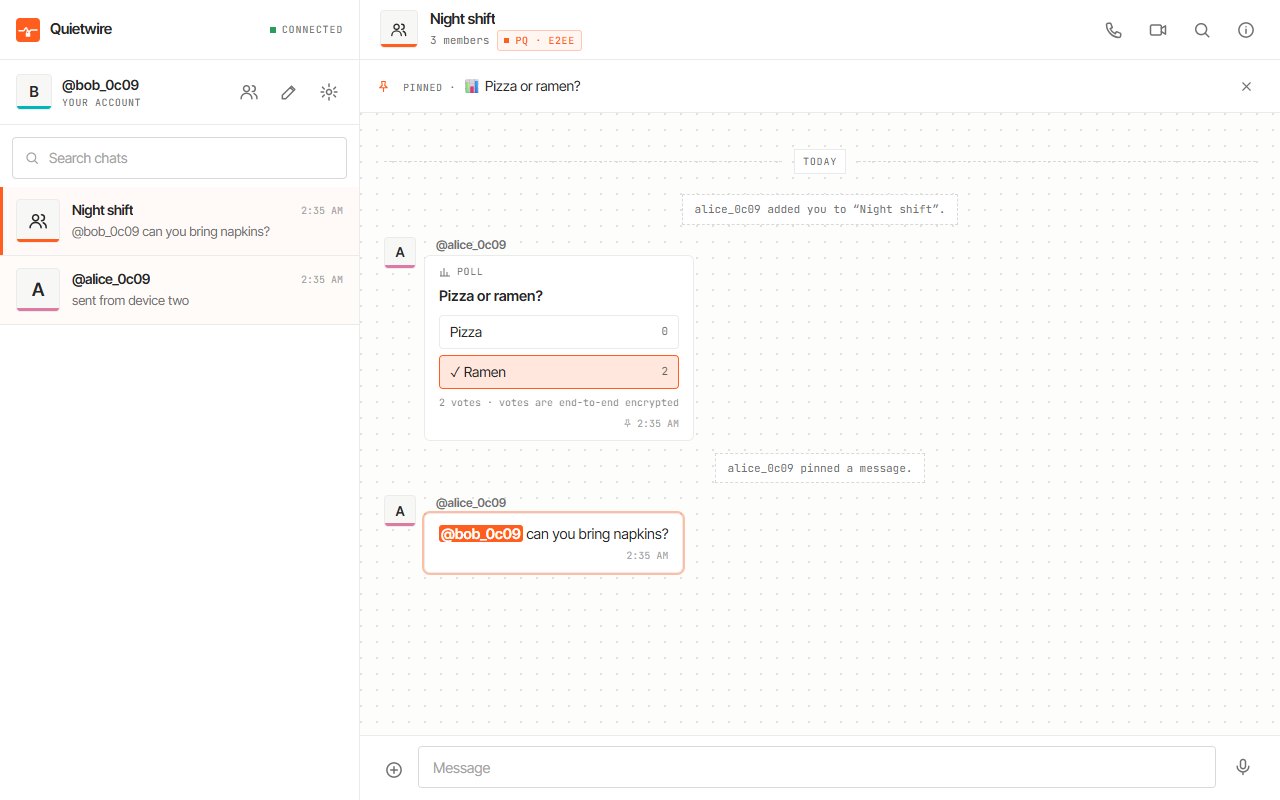1280x800 pixels.
Task: Click the Search chats field
Action: [180, 158]
